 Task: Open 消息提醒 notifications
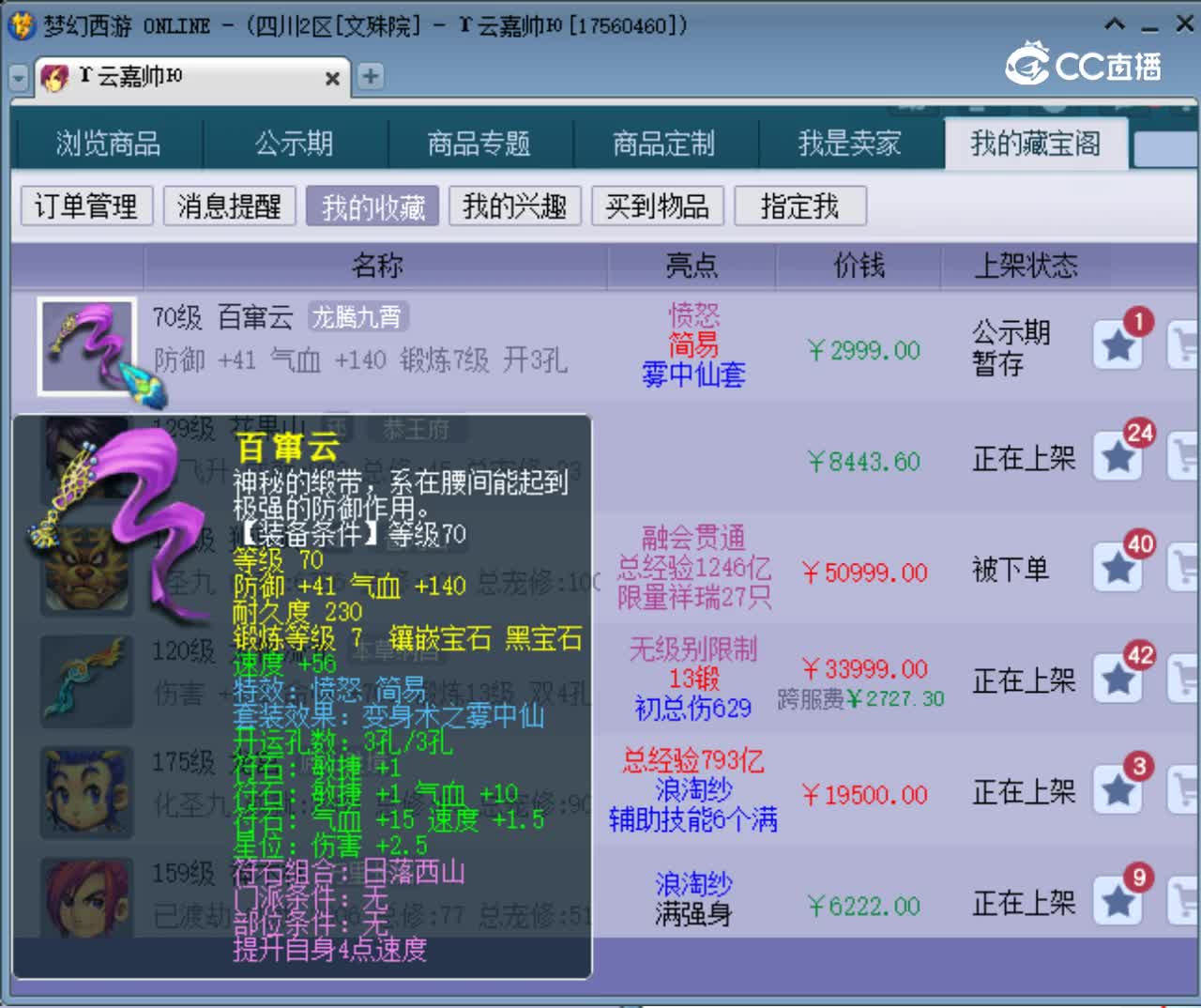click(229, 206)
